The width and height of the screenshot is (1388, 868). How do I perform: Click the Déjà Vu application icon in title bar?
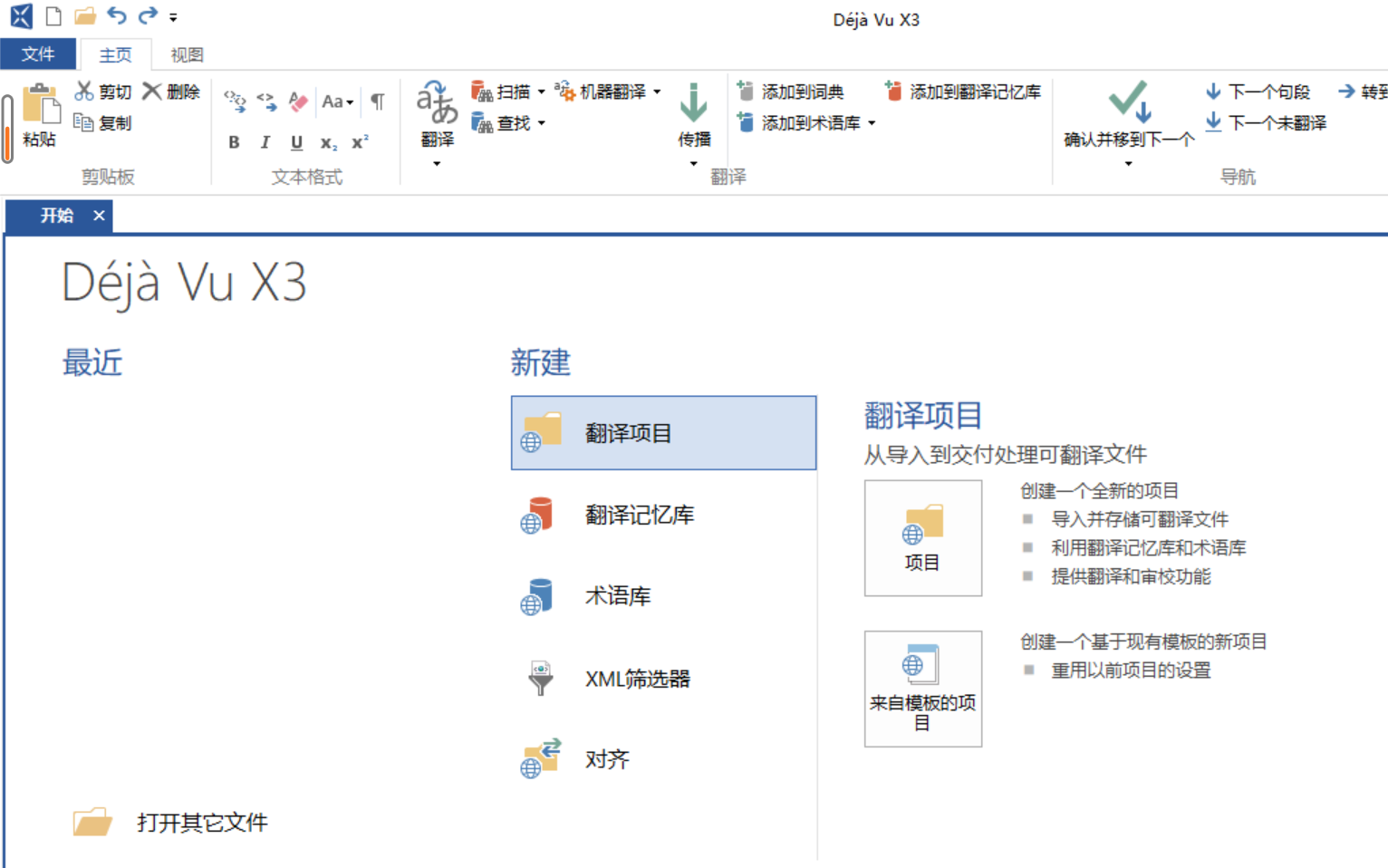(21, 16)
